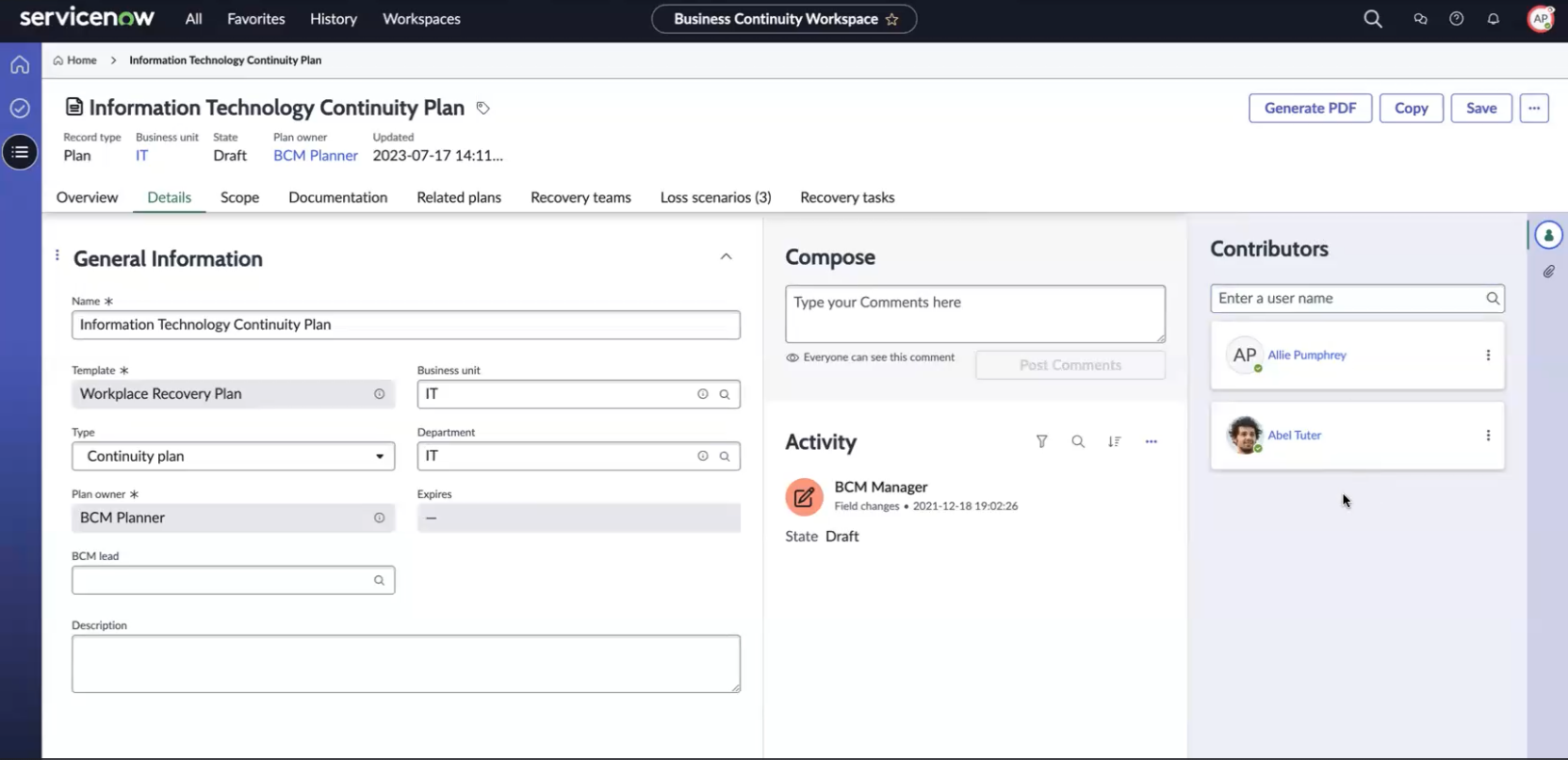Click the contributor search magnifier icon
Screen dimensions: 1568x760
click(x=1493, y=299)
